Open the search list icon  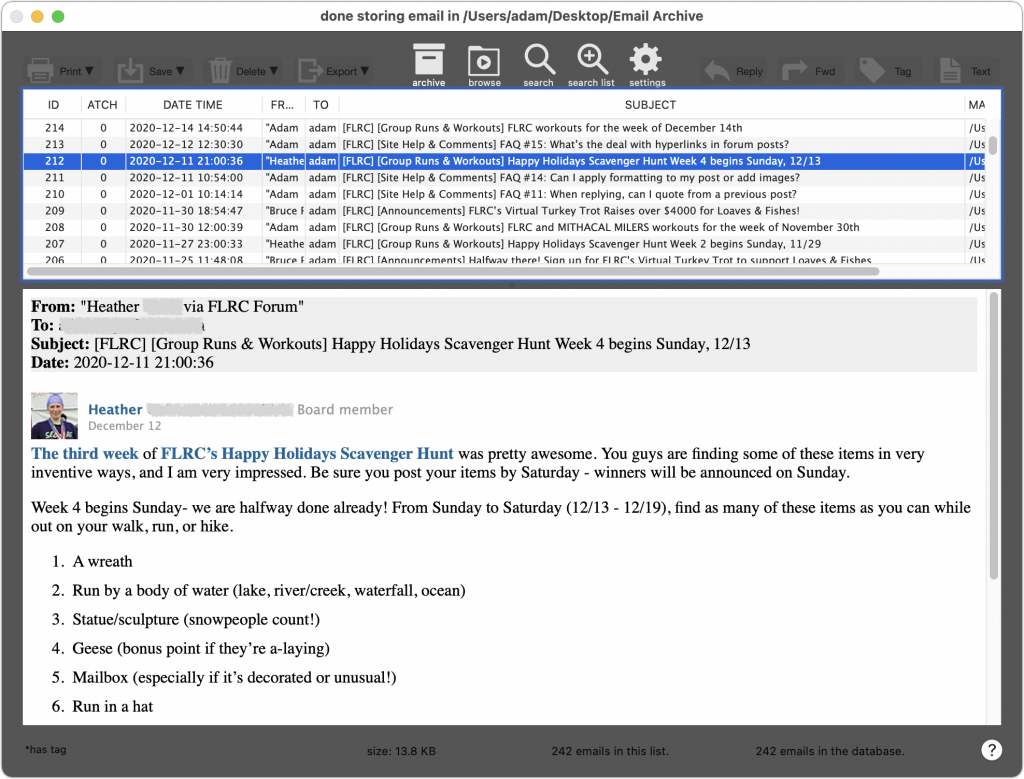(591, 60)
